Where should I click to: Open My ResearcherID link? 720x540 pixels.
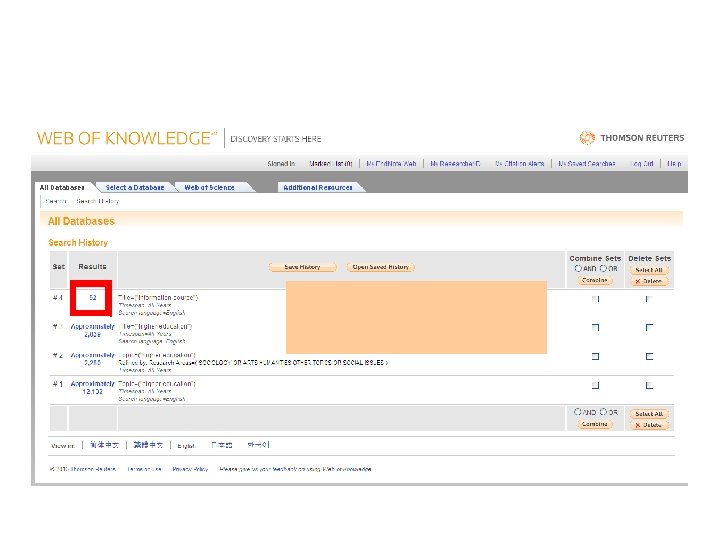pos(456,163)
